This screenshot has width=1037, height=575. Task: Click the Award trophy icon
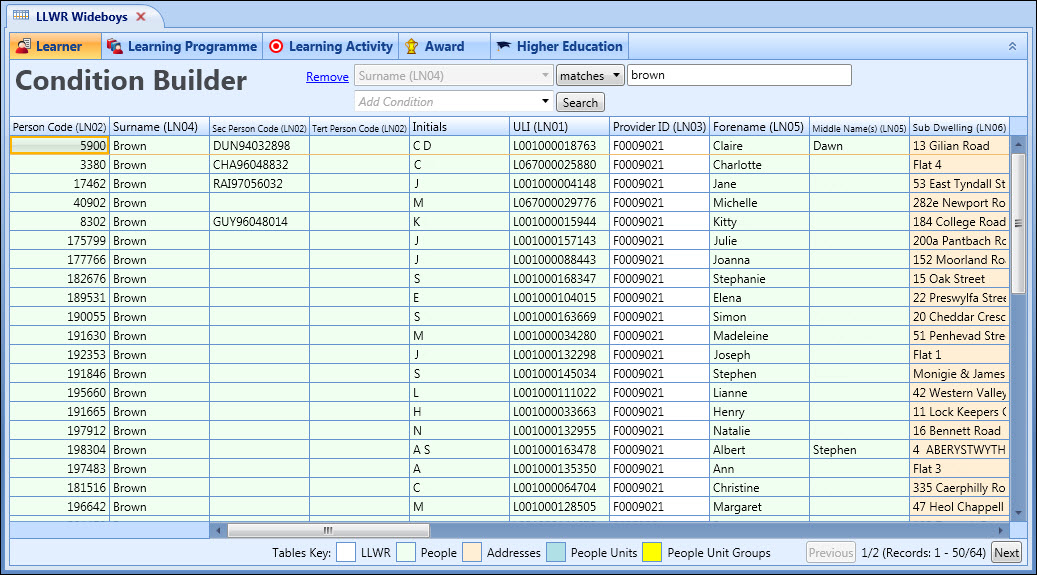411,46
